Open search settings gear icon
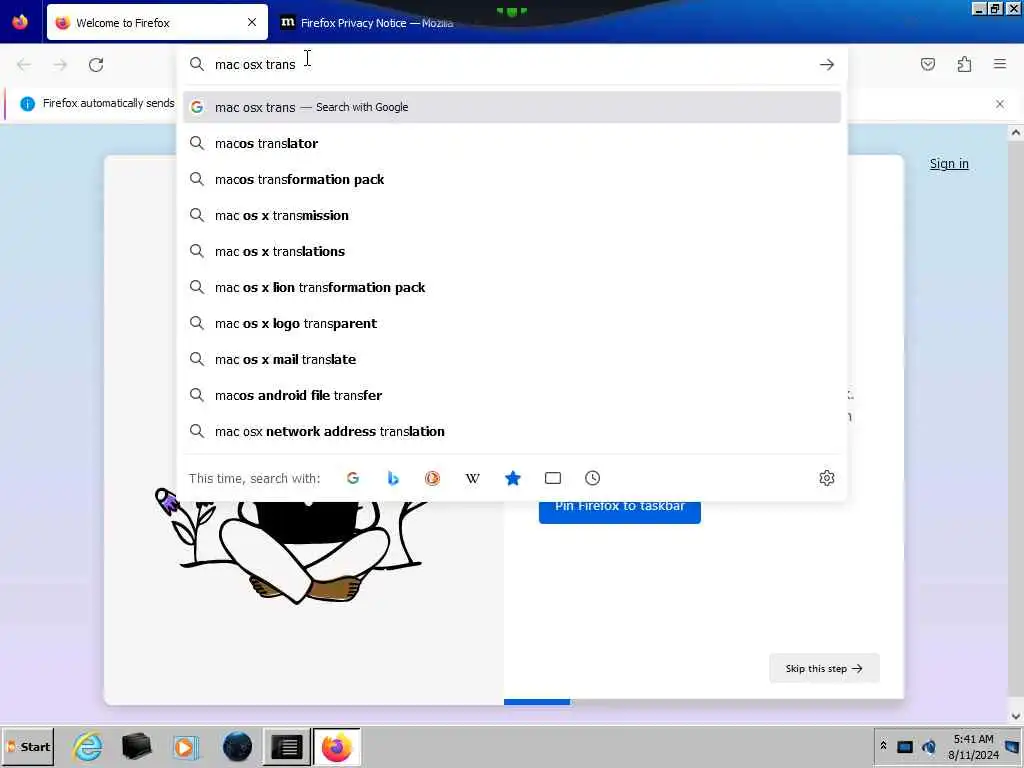The image size is (1024, 768). [x=827, y=478]
